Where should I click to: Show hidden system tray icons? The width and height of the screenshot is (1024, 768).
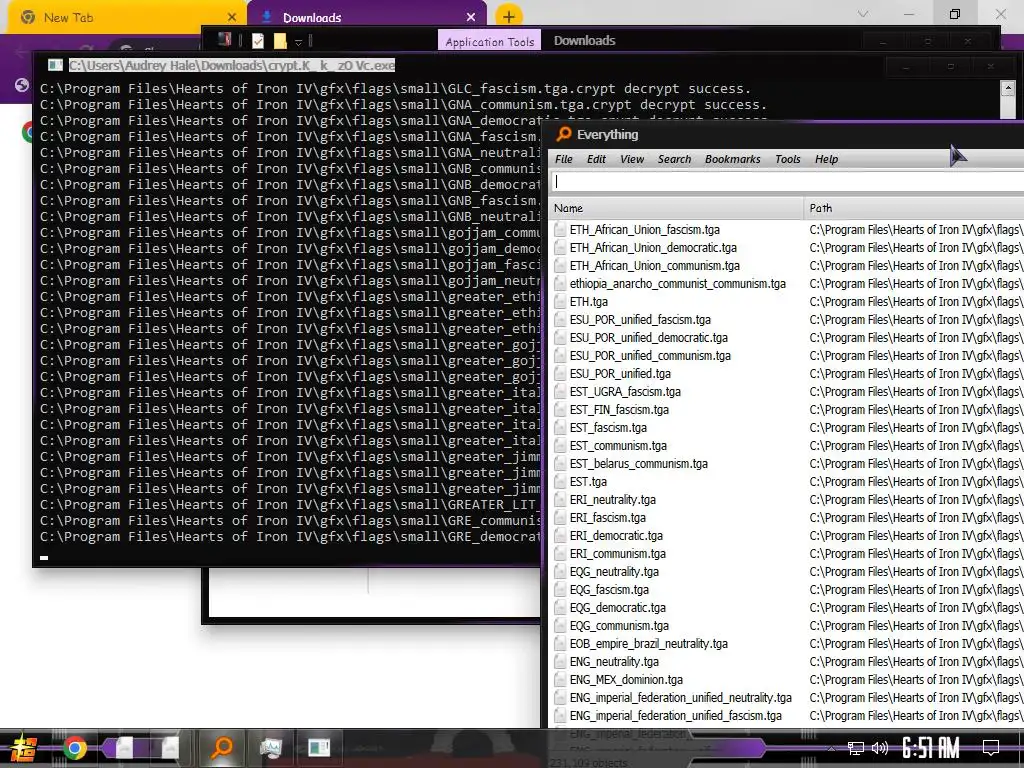coord(831,748)
